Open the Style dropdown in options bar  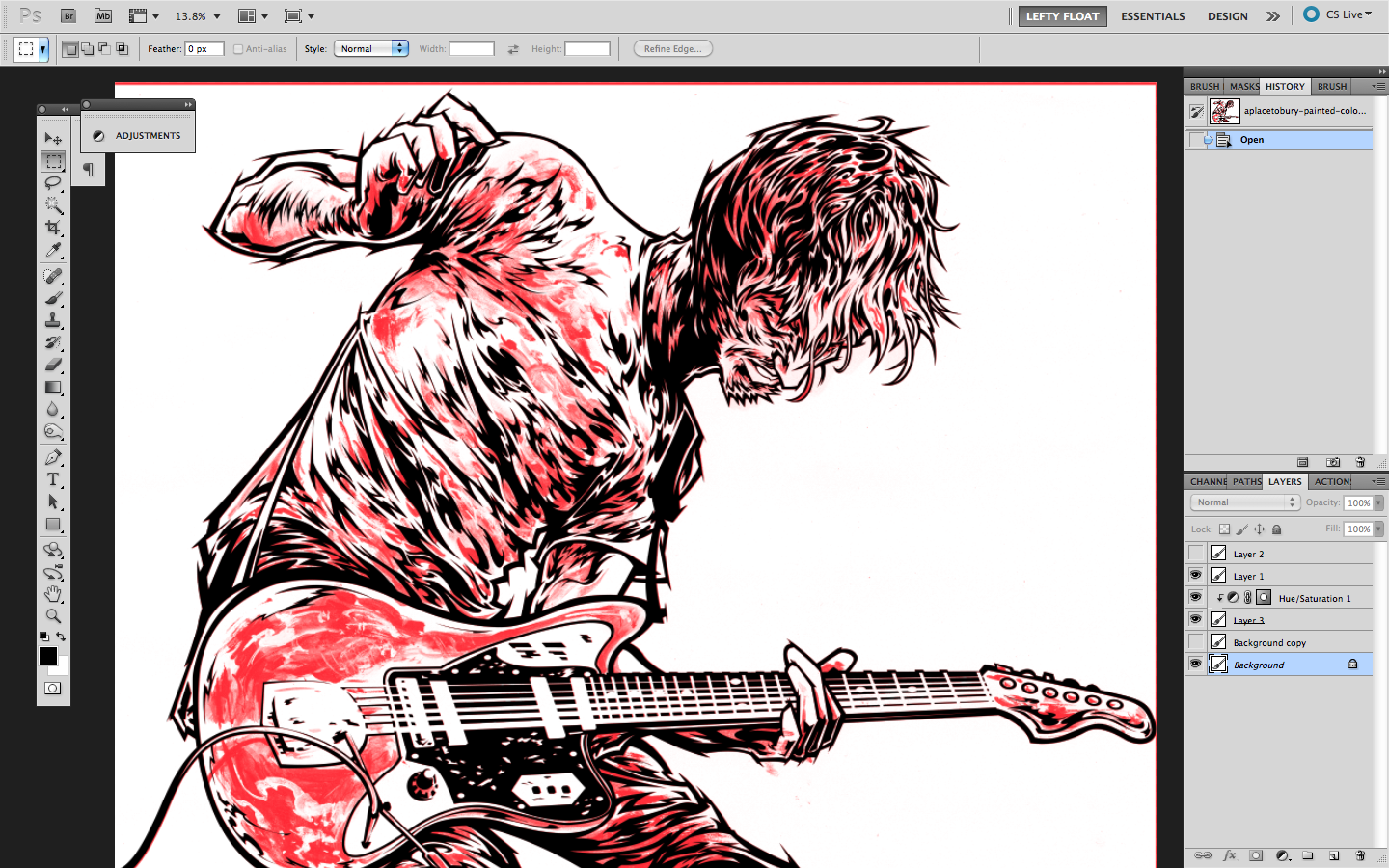tap(371, 48)
